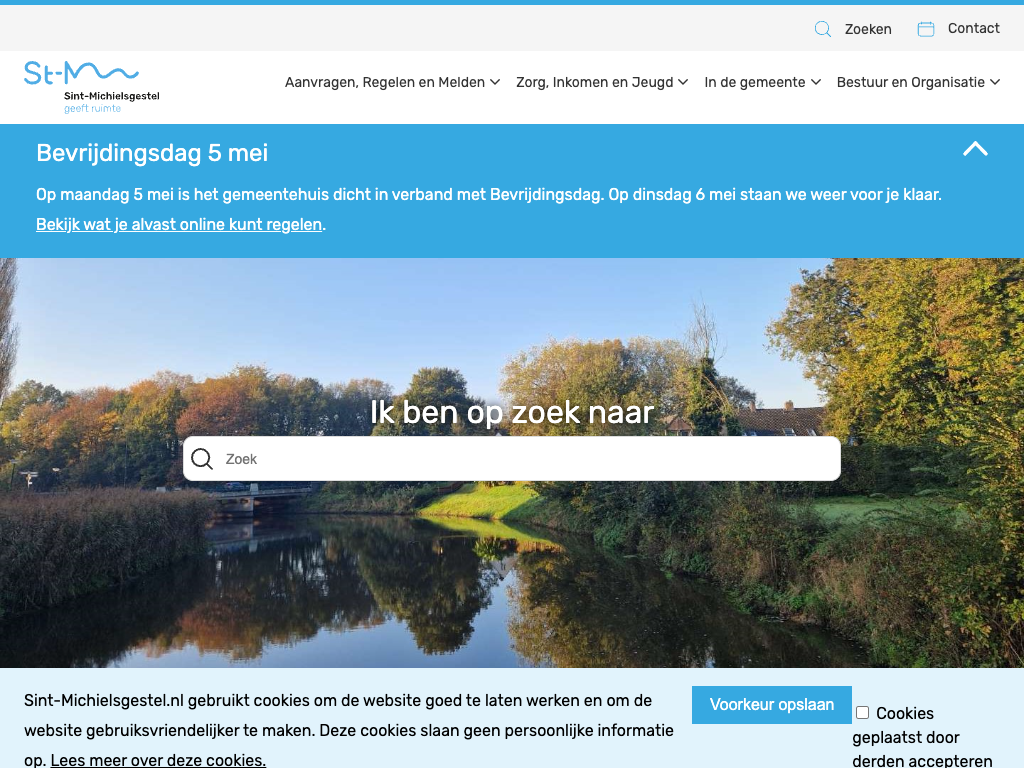Click the magnifier icon beside Zoeken
This screenshot has height=768, width=1024.
tap(823, 29)
